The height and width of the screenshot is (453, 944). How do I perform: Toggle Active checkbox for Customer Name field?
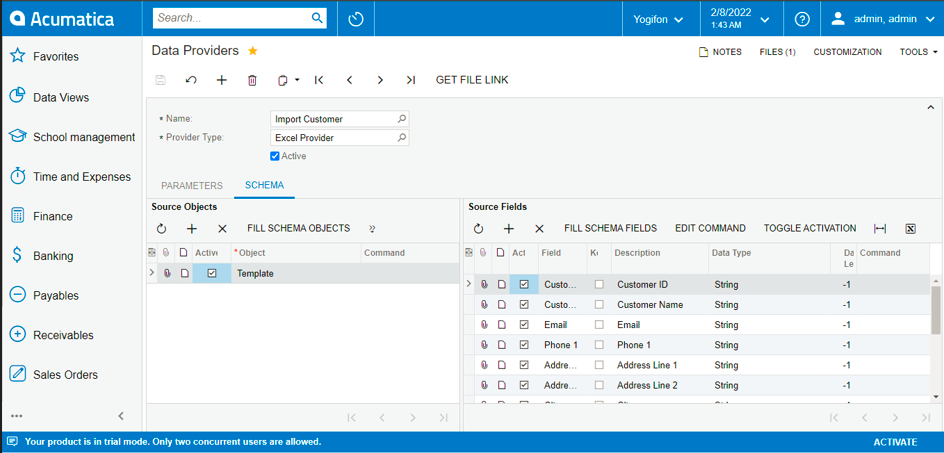[x=524, y=305]
